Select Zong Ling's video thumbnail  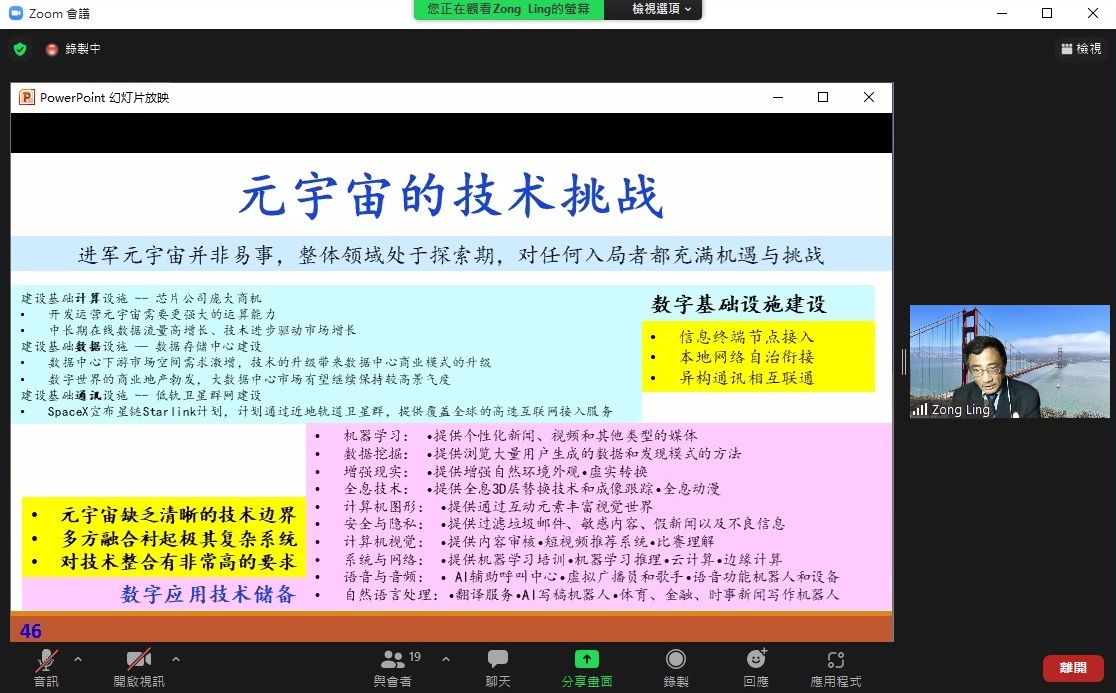(1009, 361)
